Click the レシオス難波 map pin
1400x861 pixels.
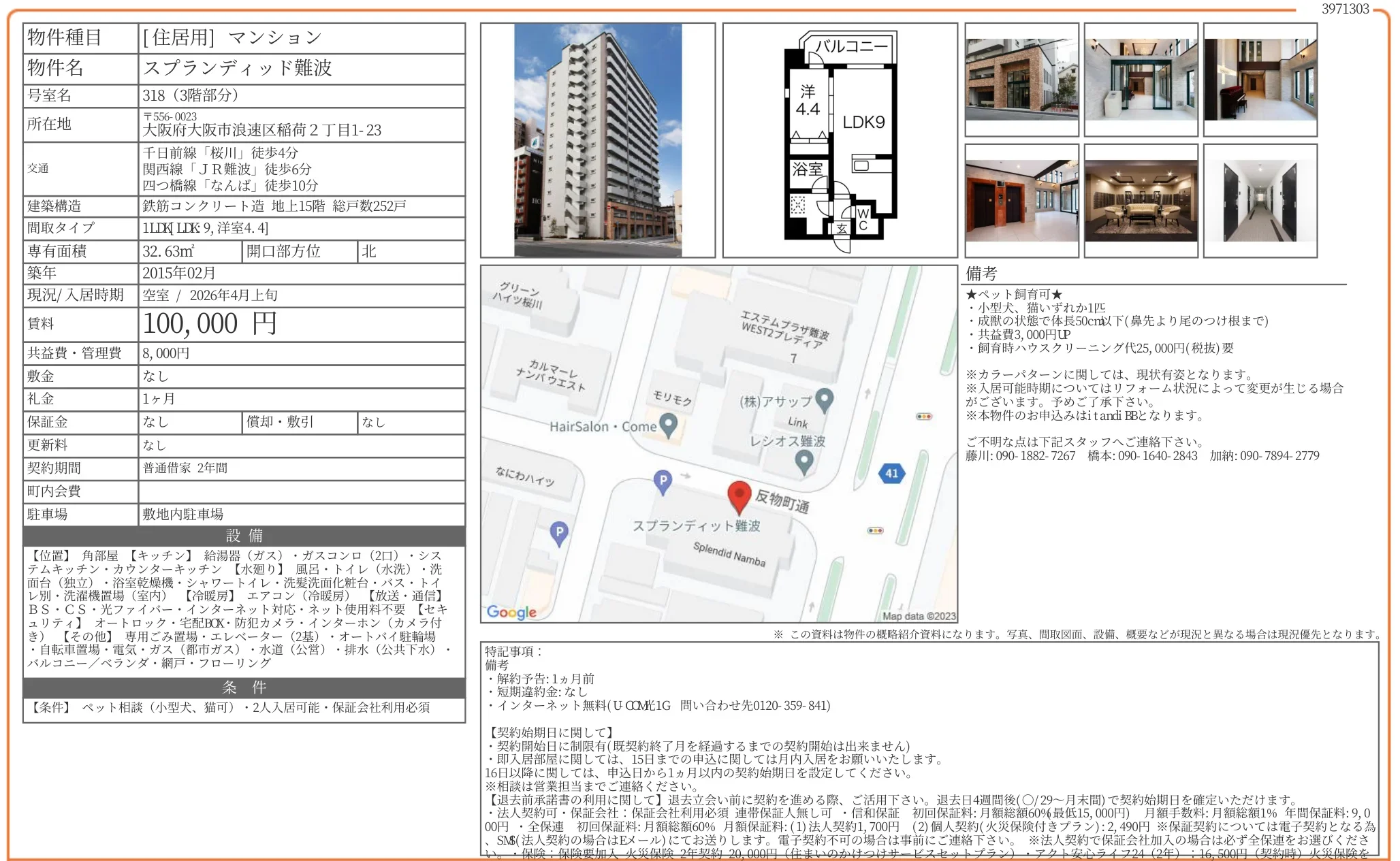pos(804,461)
